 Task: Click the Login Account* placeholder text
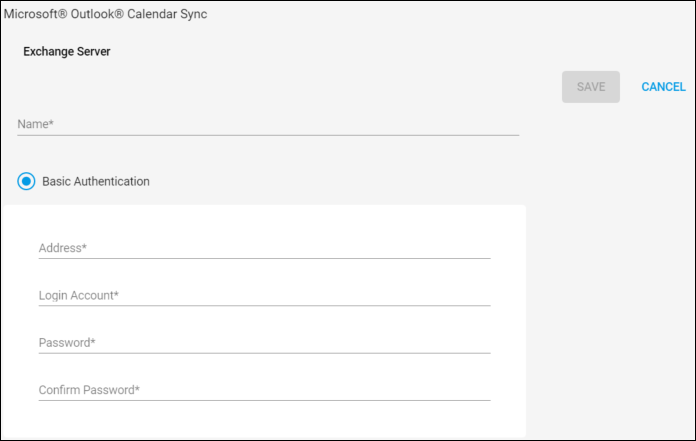79,295
